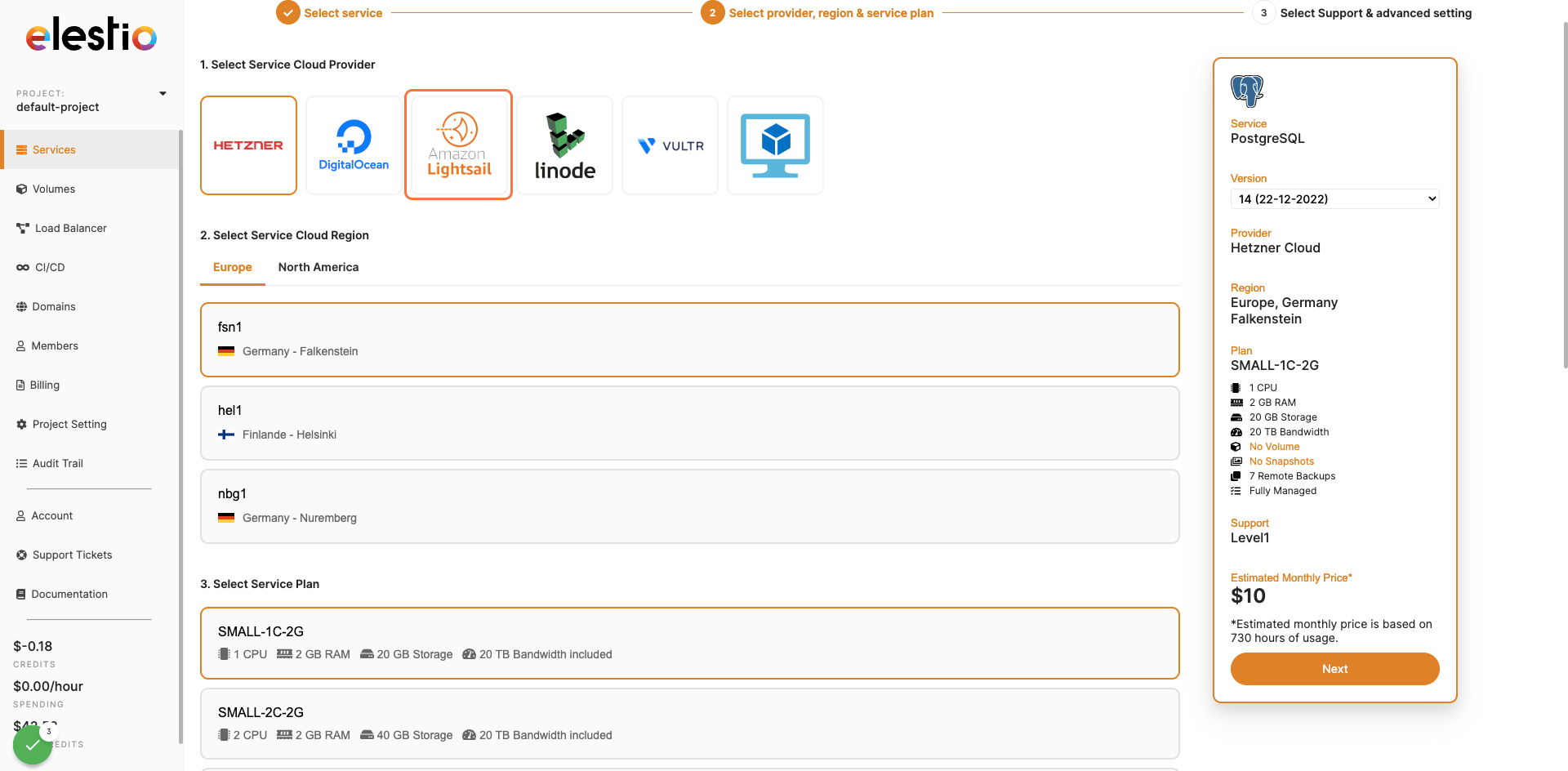1568x771 pixels.
Task: Open Billing in the sidebar
Action: click(45, 385)
